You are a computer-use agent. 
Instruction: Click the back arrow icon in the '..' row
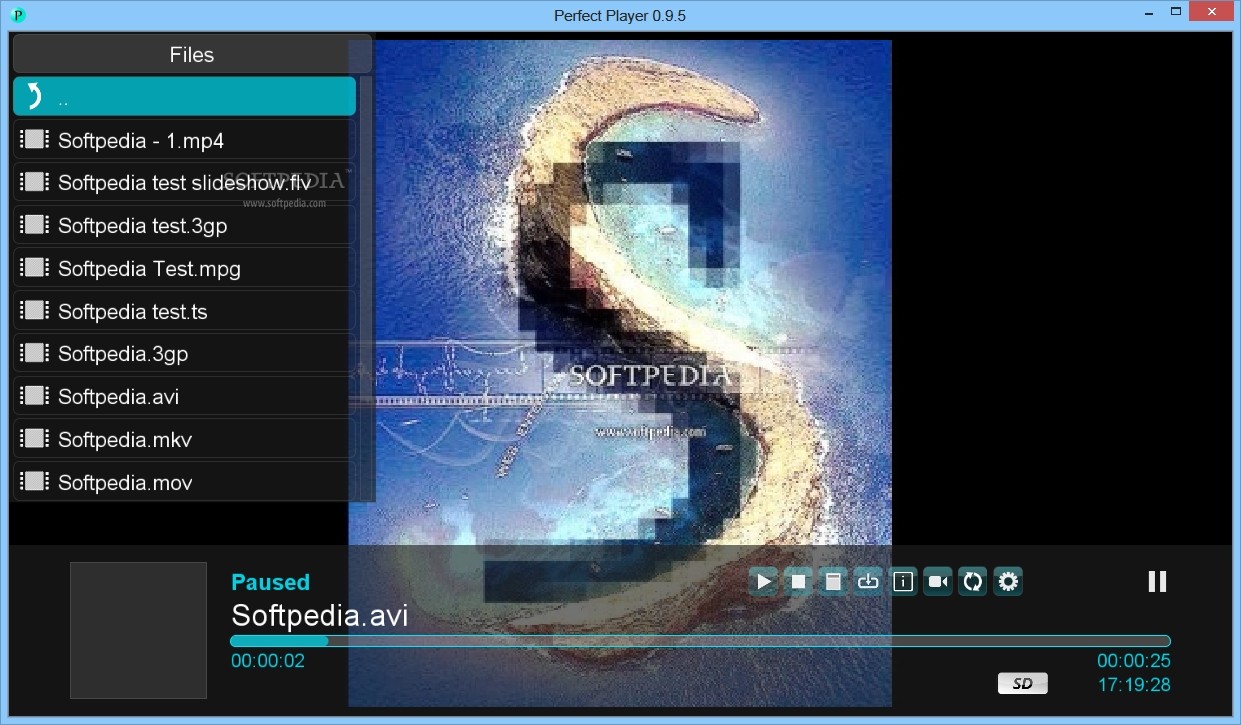click(x=34, y=96)
